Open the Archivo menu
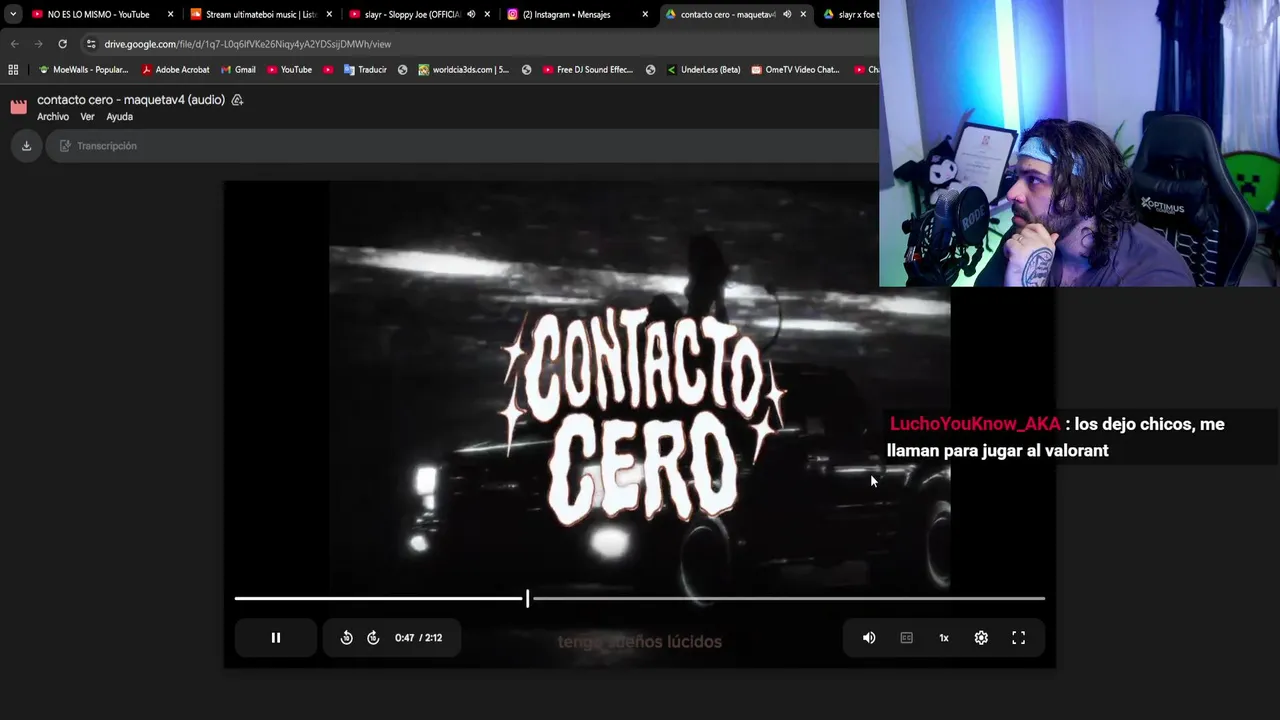This screenshot has height=720, width=1280. coord(53,117)
